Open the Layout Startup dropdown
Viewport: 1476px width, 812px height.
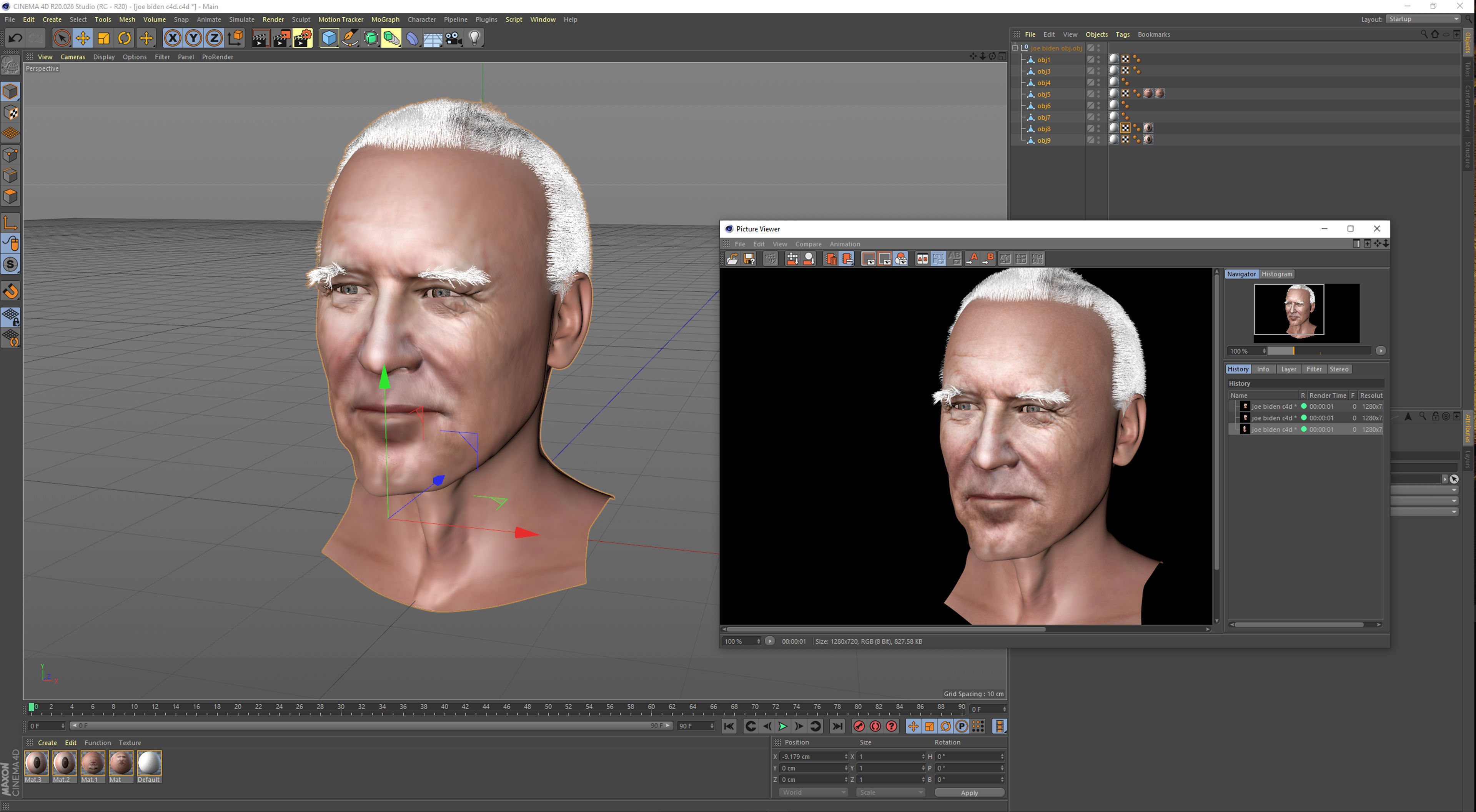(x=1423, y=19)
